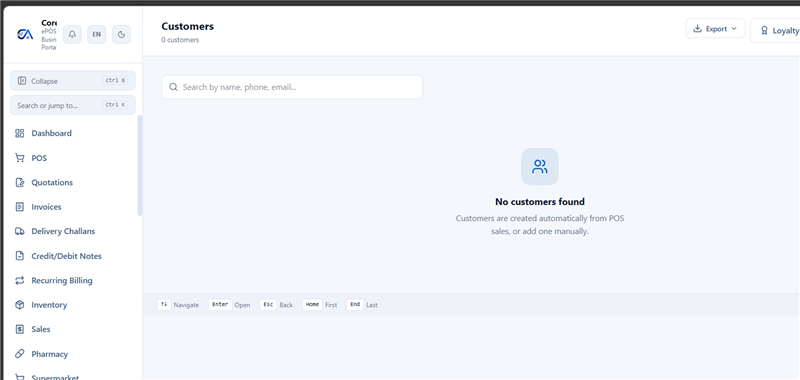Click the company logo icon
The height and width of the screenshot is (380, 800).
(25, 34)
